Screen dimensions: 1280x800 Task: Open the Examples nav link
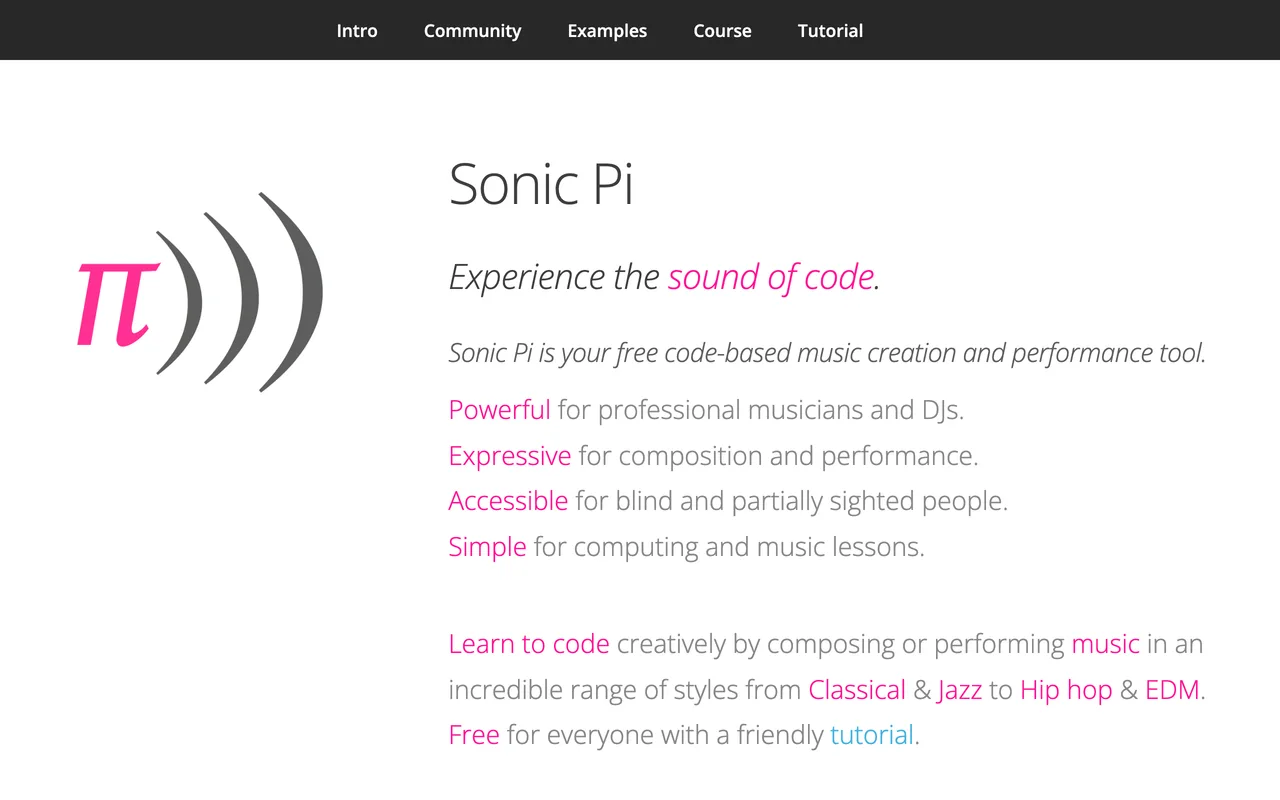pyautogui.click(x=607, y=31)
